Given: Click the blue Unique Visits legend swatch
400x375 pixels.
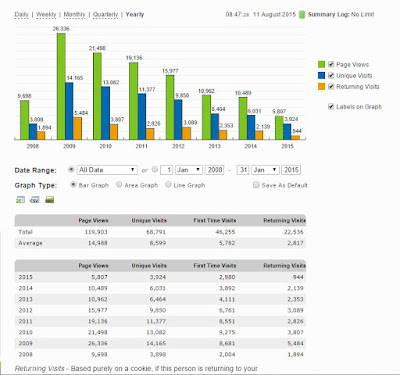Looking at the screenshot, I should pos(321,75).
